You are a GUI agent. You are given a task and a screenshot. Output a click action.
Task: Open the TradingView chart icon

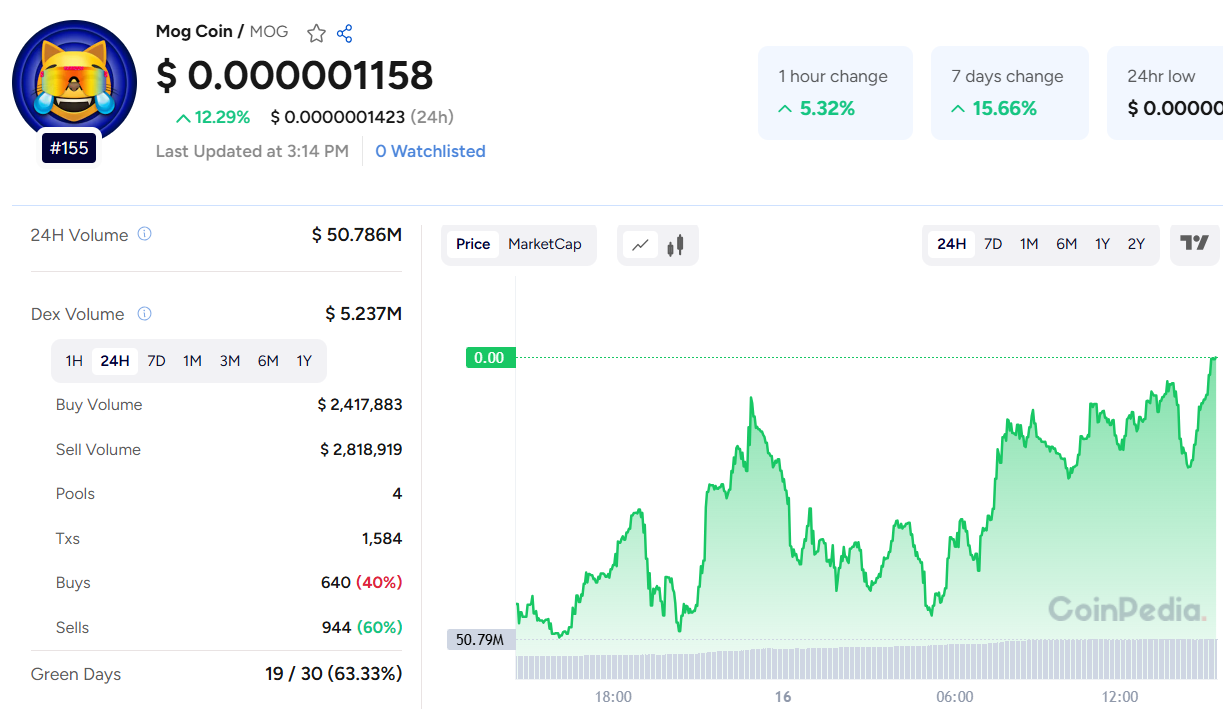[1194, 243]
